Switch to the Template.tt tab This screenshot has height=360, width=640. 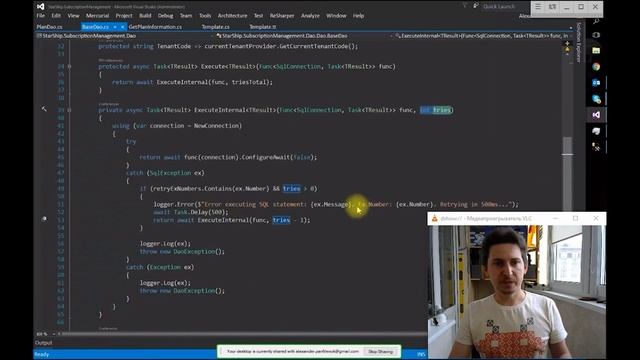tap(262, 27)
